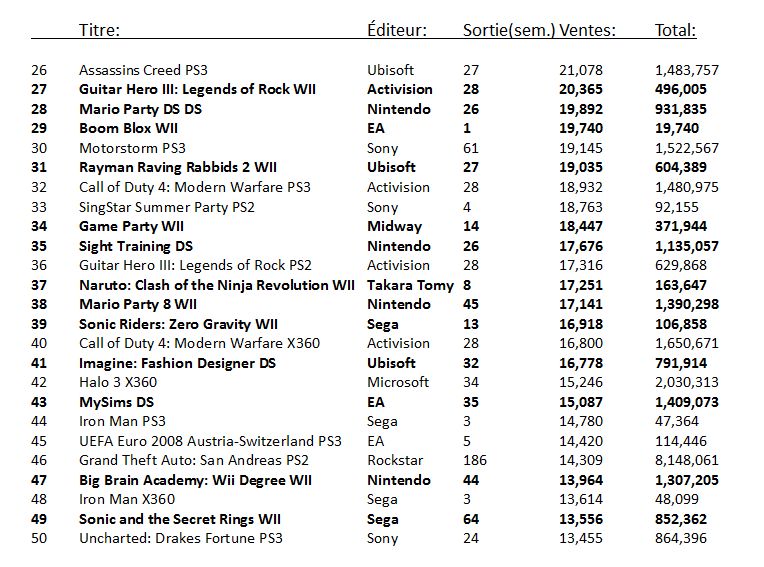Select the Rockstar publisher cell
Image resolution: width=764 pixels, height=567 pixels.
[x=395, y=460]
